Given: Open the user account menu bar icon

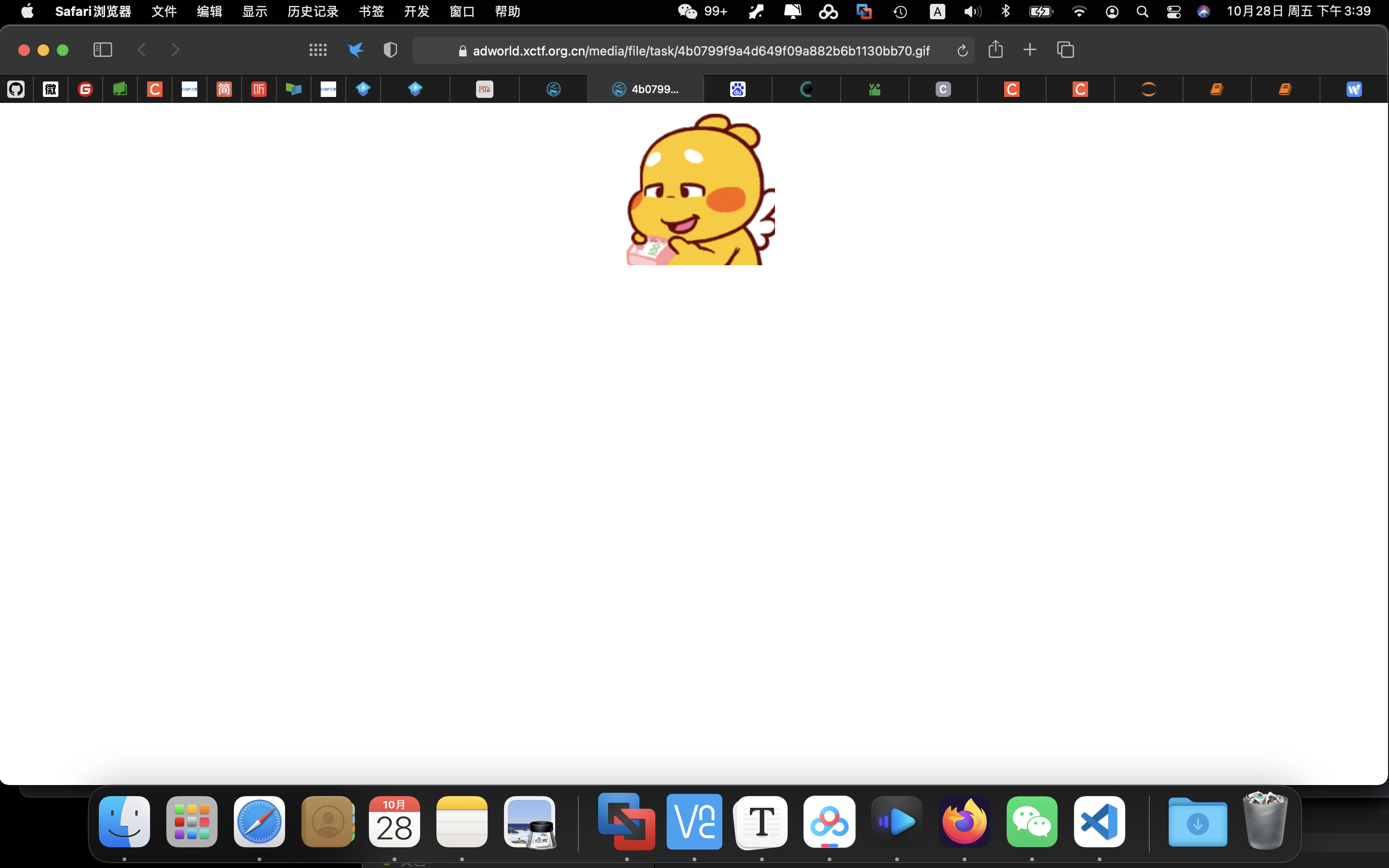Looking at the screenshot, I should tap(1112, 12).
